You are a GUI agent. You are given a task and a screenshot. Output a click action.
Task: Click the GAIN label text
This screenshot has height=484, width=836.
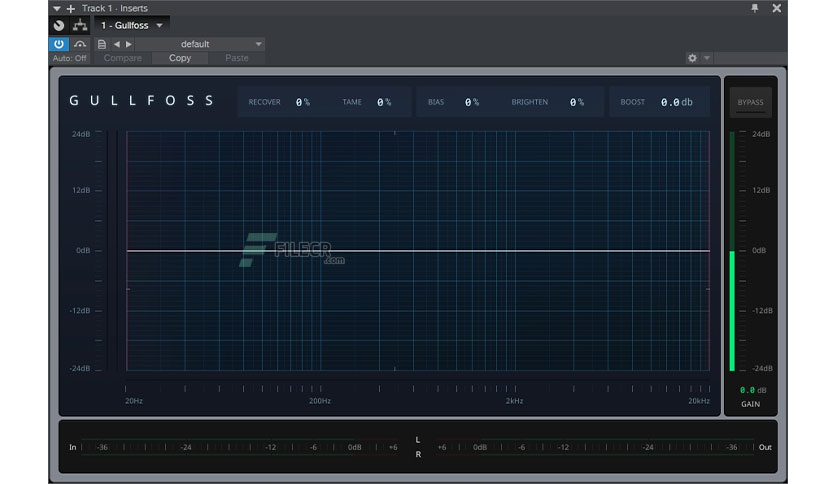click(750, 404)
